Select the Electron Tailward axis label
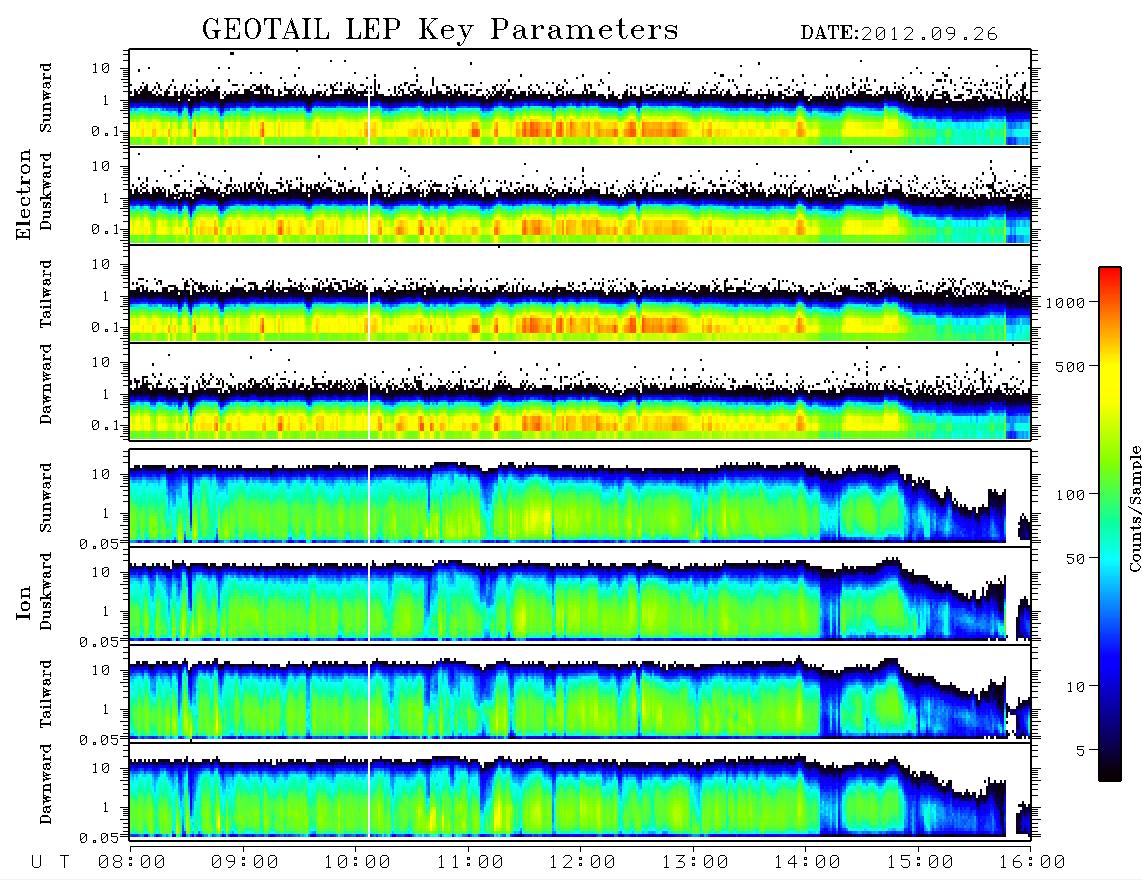The image size is (1142, 880). pos(46,294)
